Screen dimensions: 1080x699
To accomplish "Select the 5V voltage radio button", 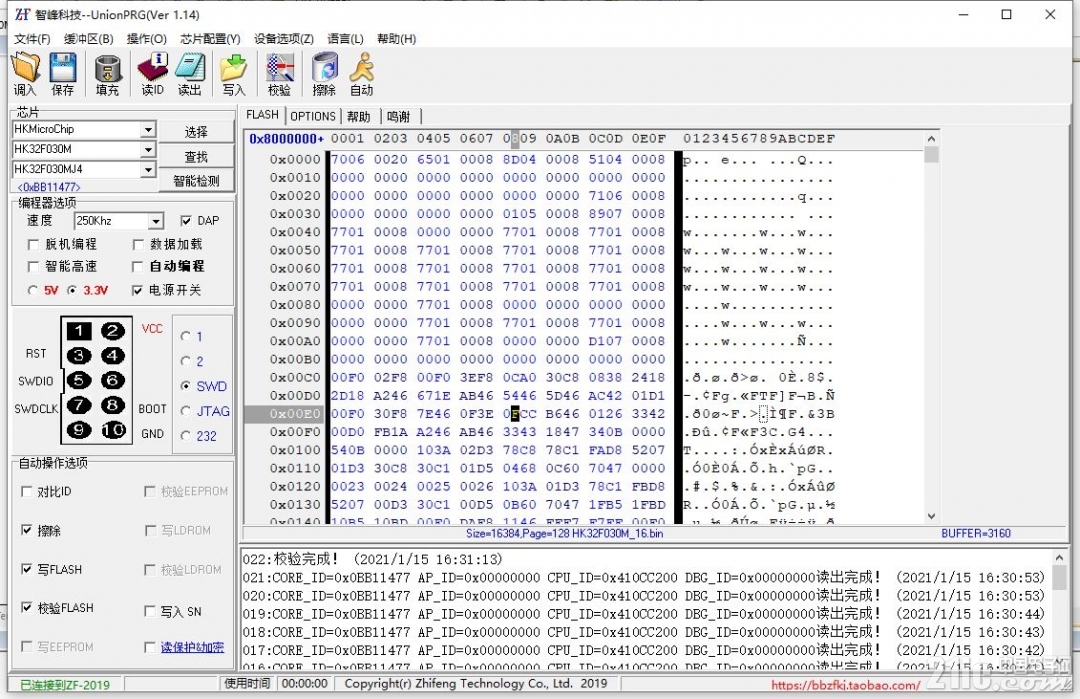I will tap(32, 290).
